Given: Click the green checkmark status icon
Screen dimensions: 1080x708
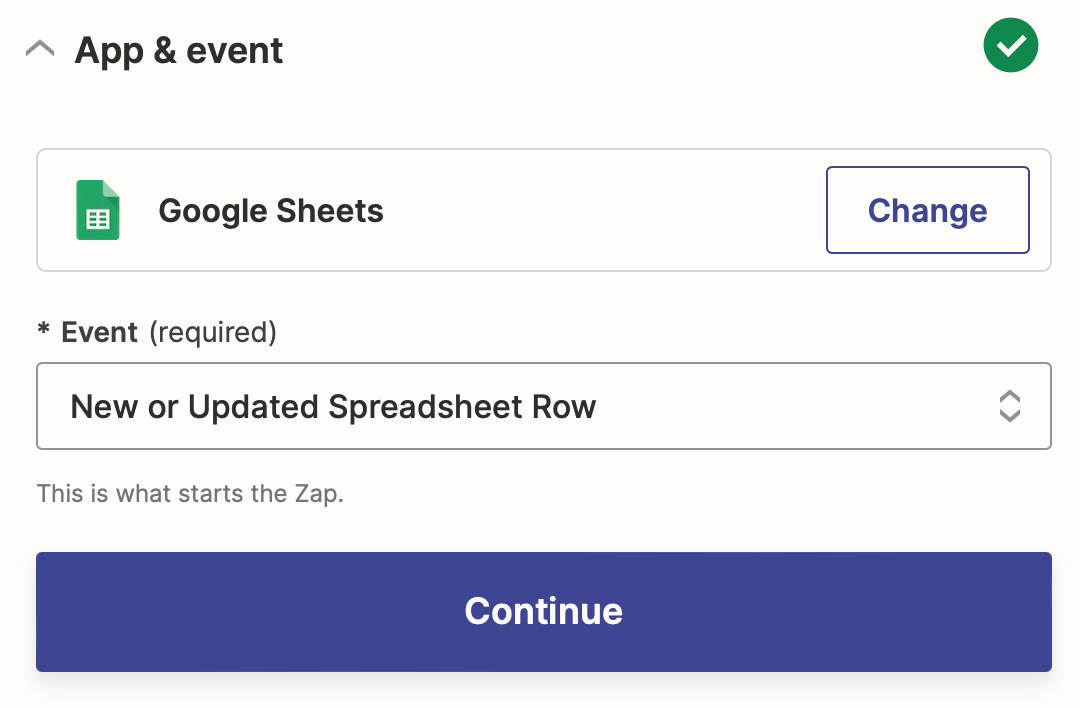Looking at the screenshot, I should (1011, 46).
